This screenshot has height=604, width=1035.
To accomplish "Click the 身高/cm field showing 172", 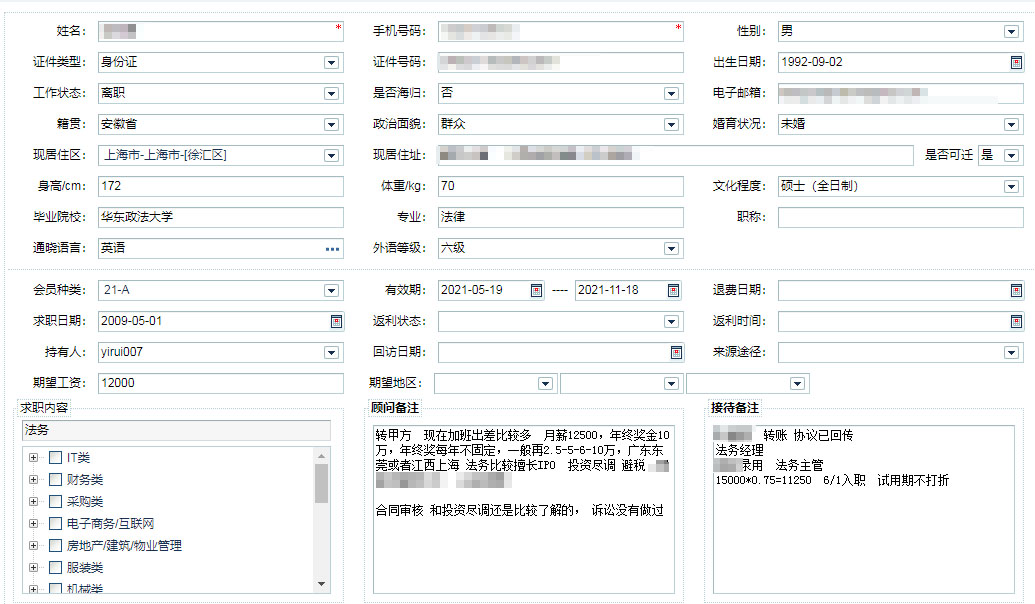I will (x=220, y=186).
